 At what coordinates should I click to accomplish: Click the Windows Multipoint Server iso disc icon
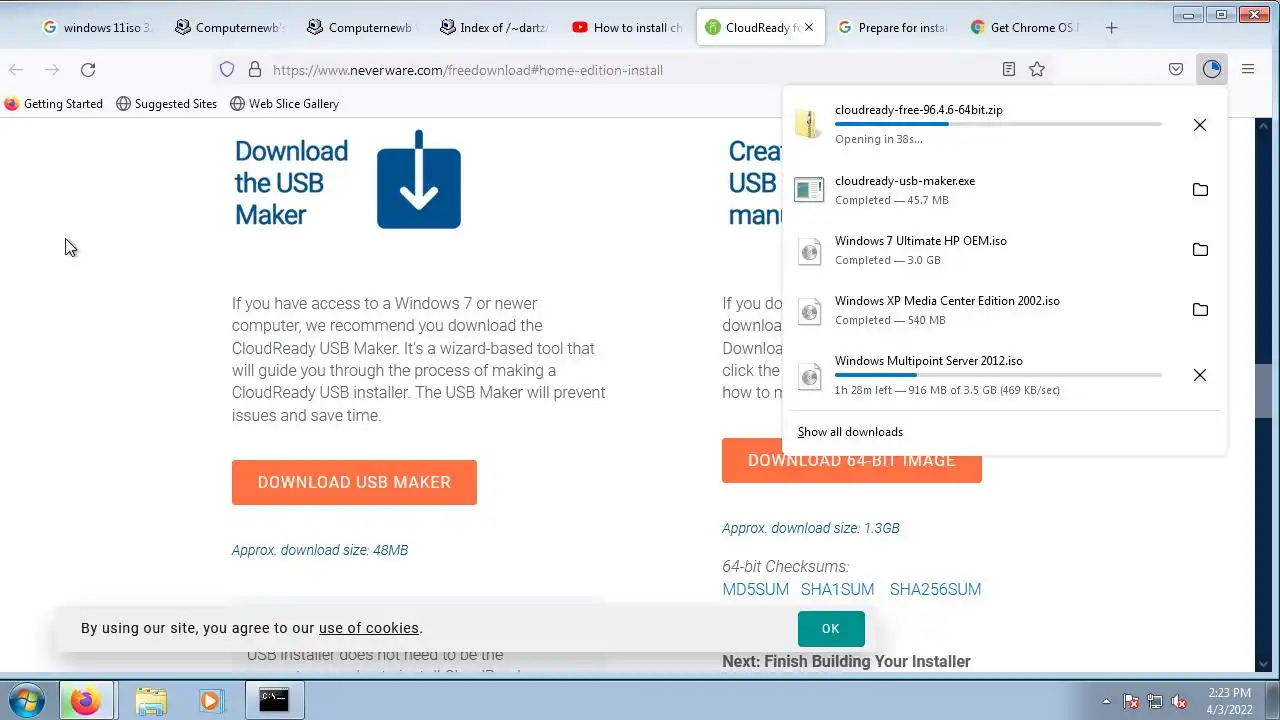click(809, 375)
